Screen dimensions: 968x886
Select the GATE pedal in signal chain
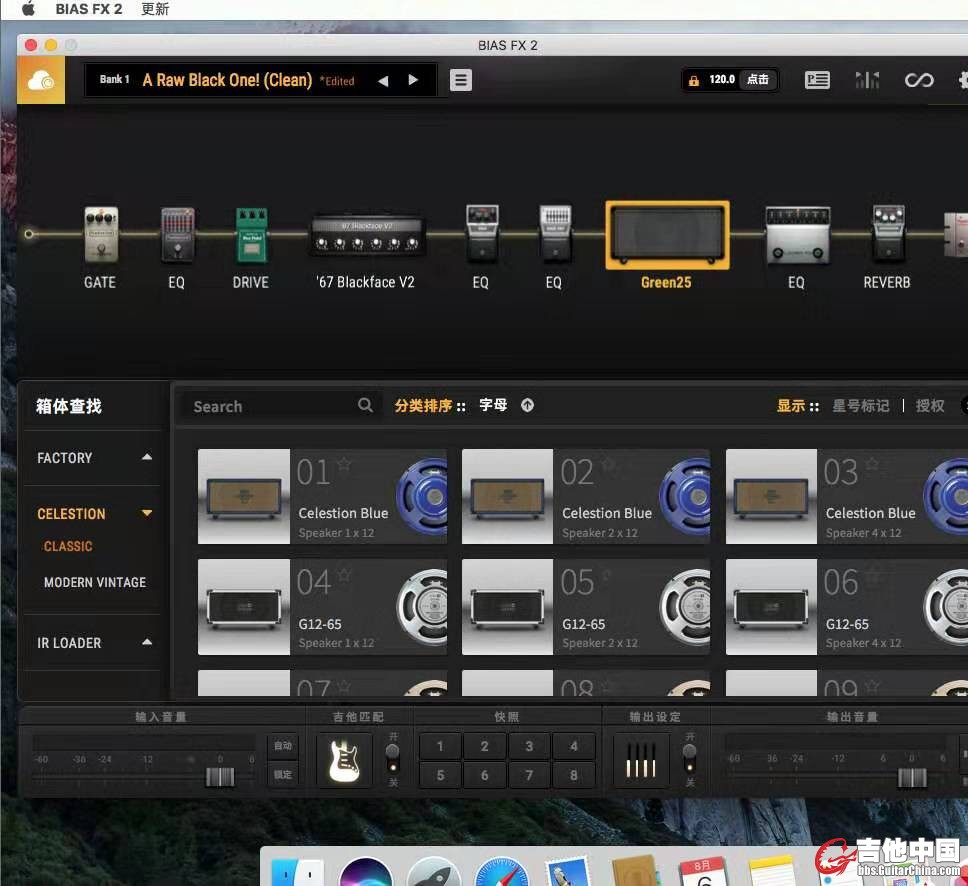(x=100, y=236)
